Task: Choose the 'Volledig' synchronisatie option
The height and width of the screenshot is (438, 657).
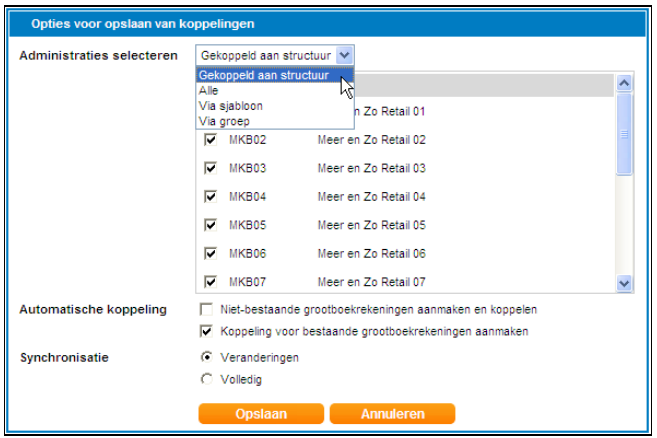Action: pos(207,379)
